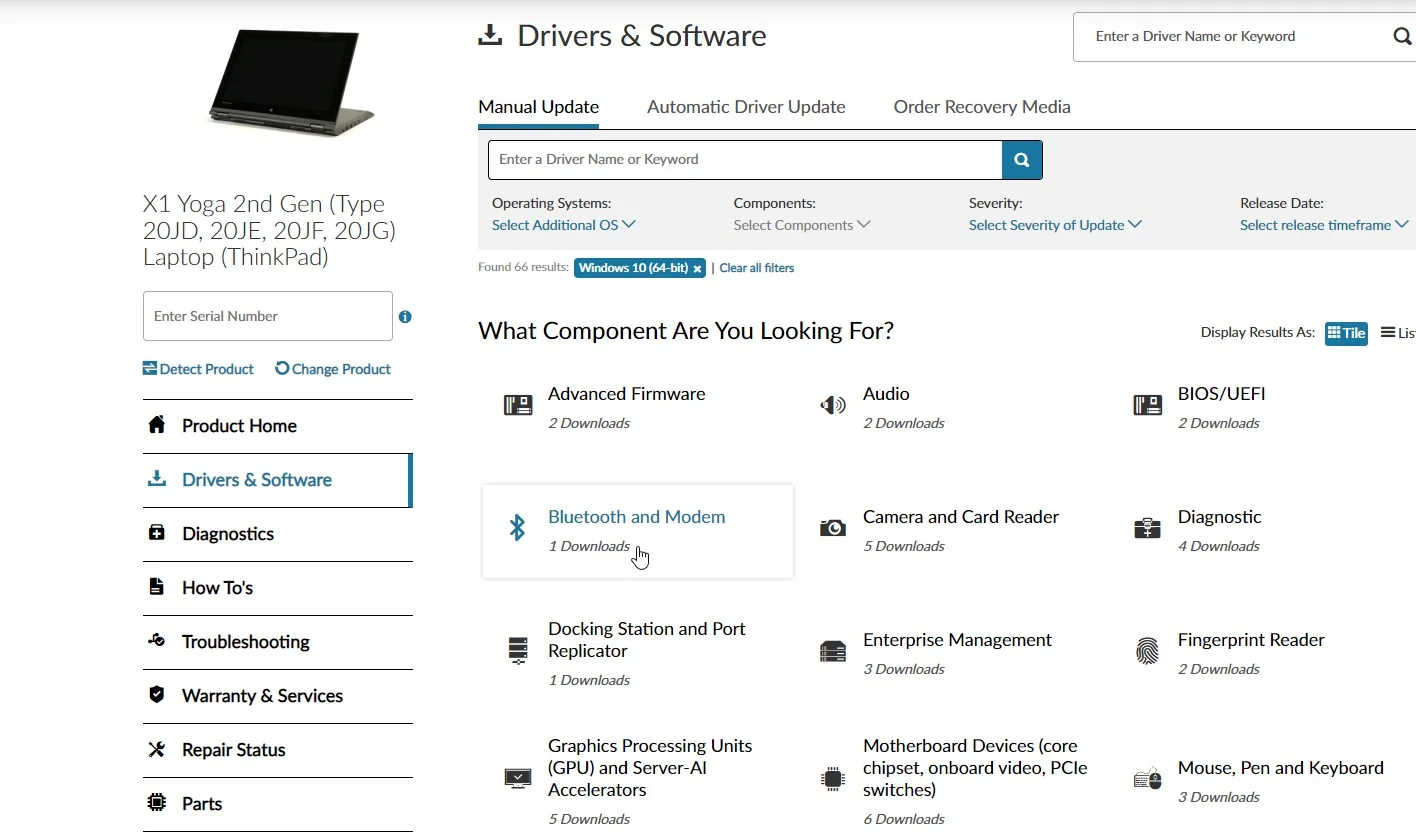
Task: Click the Warranty & Services shield icon
Action: point(156,694)
